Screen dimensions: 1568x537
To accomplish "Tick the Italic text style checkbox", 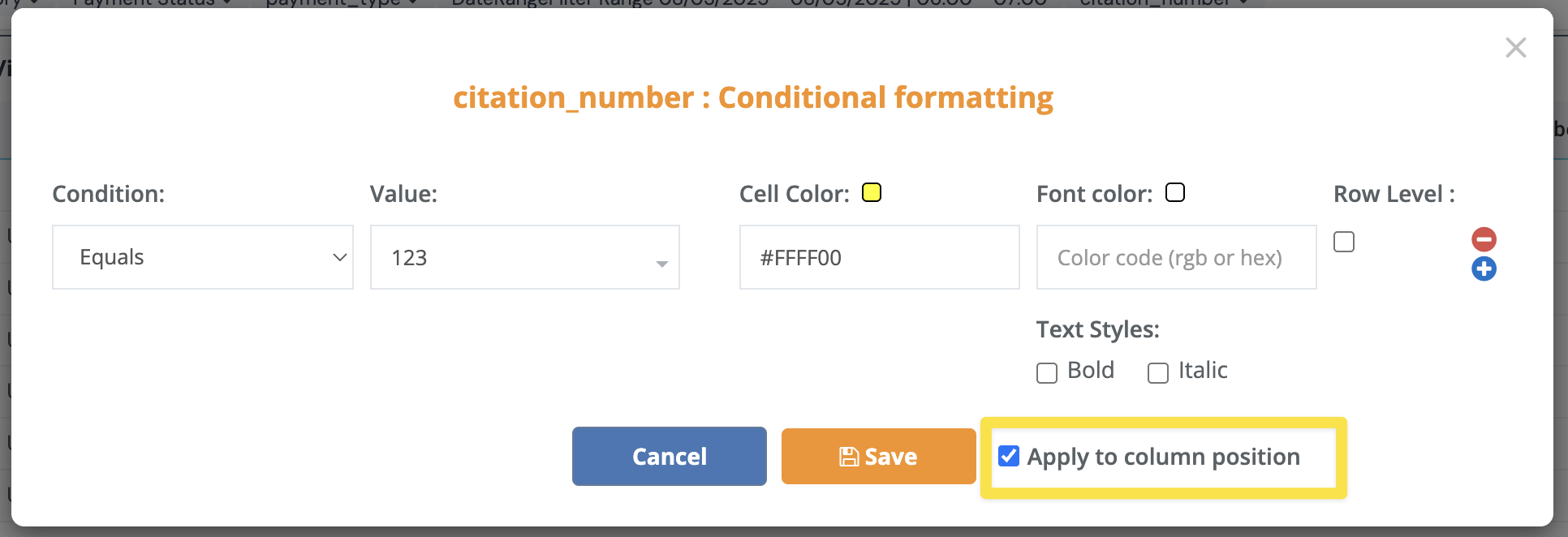I will (1158, 372).
